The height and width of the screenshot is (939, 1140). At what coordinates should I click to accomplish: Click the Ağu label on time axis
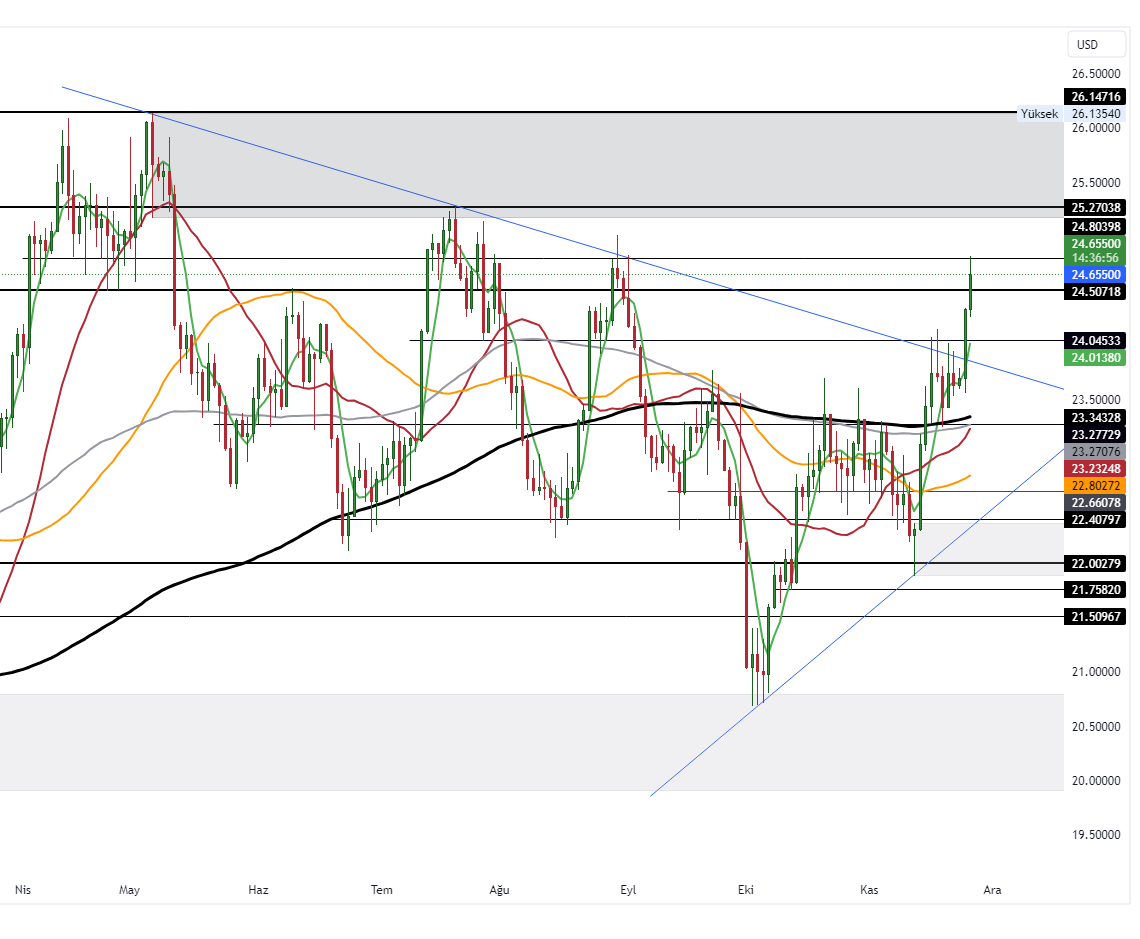(x=500, y=889)
